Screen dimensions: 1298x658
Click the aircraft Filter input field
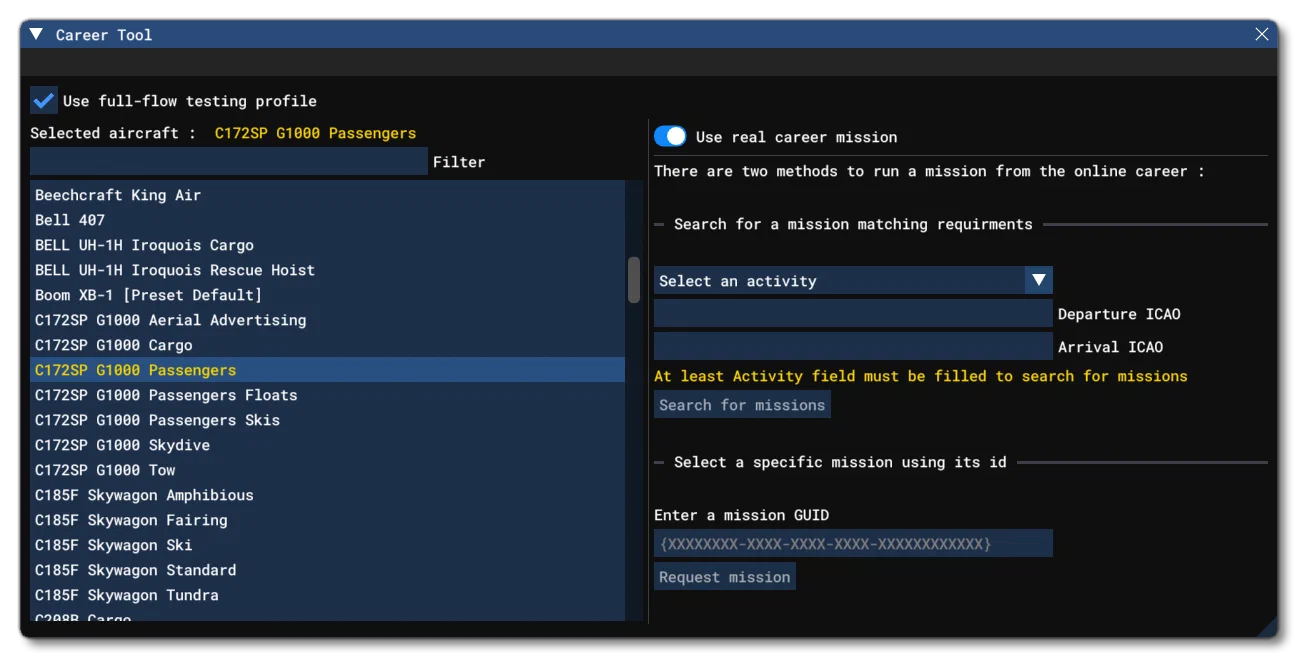[x=229, y=161]
